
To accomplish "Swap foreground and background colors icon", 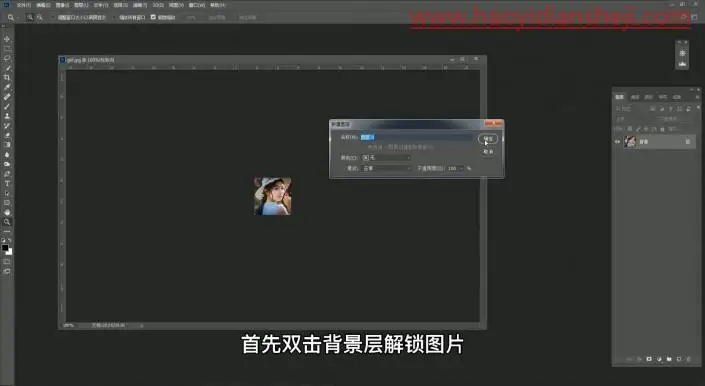I will [10, 241].
